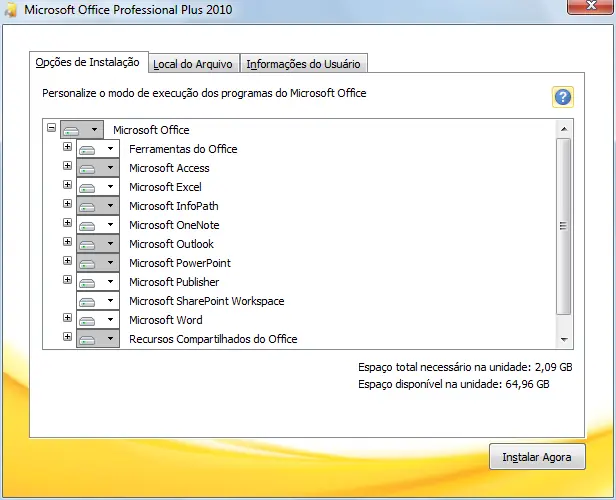This screenshot has width=616, height=500.
Task: Open install option dropdown for Microsoft Office
Action: 82,130
